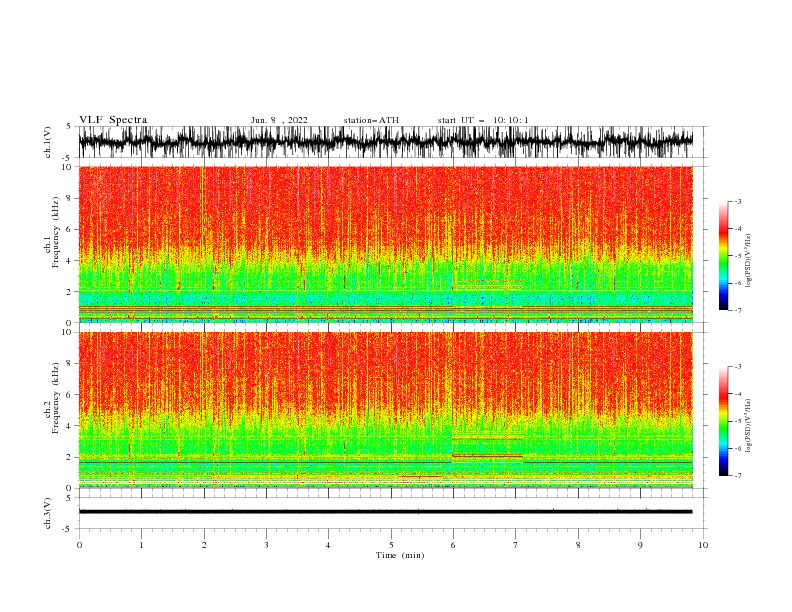The width and height of the screenshot is (792, 612).
Task: Click inside the ch.2 spectrogram panel
Action: [385, 410]
